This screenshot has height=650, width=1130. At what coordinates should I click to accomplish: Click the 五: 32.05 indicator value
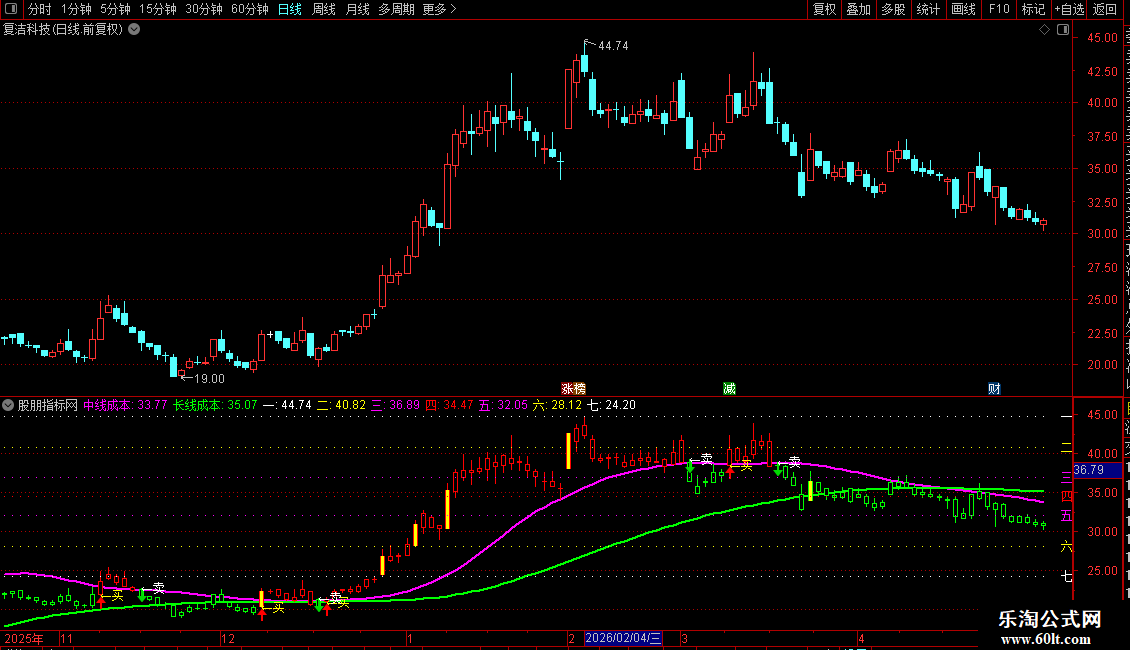(x=504, y=405)
